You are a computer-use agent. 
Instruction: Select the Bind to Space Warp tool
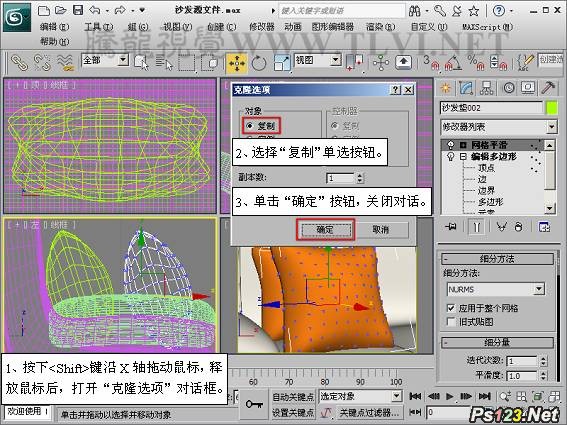click(65, 62)
